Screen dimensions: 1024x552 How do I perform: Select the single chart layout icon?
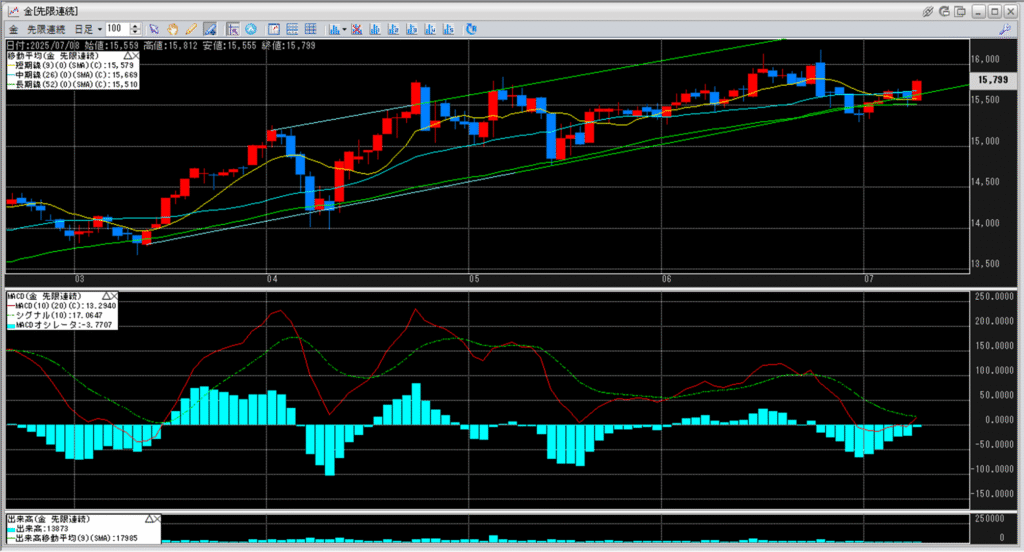(274, 29)
